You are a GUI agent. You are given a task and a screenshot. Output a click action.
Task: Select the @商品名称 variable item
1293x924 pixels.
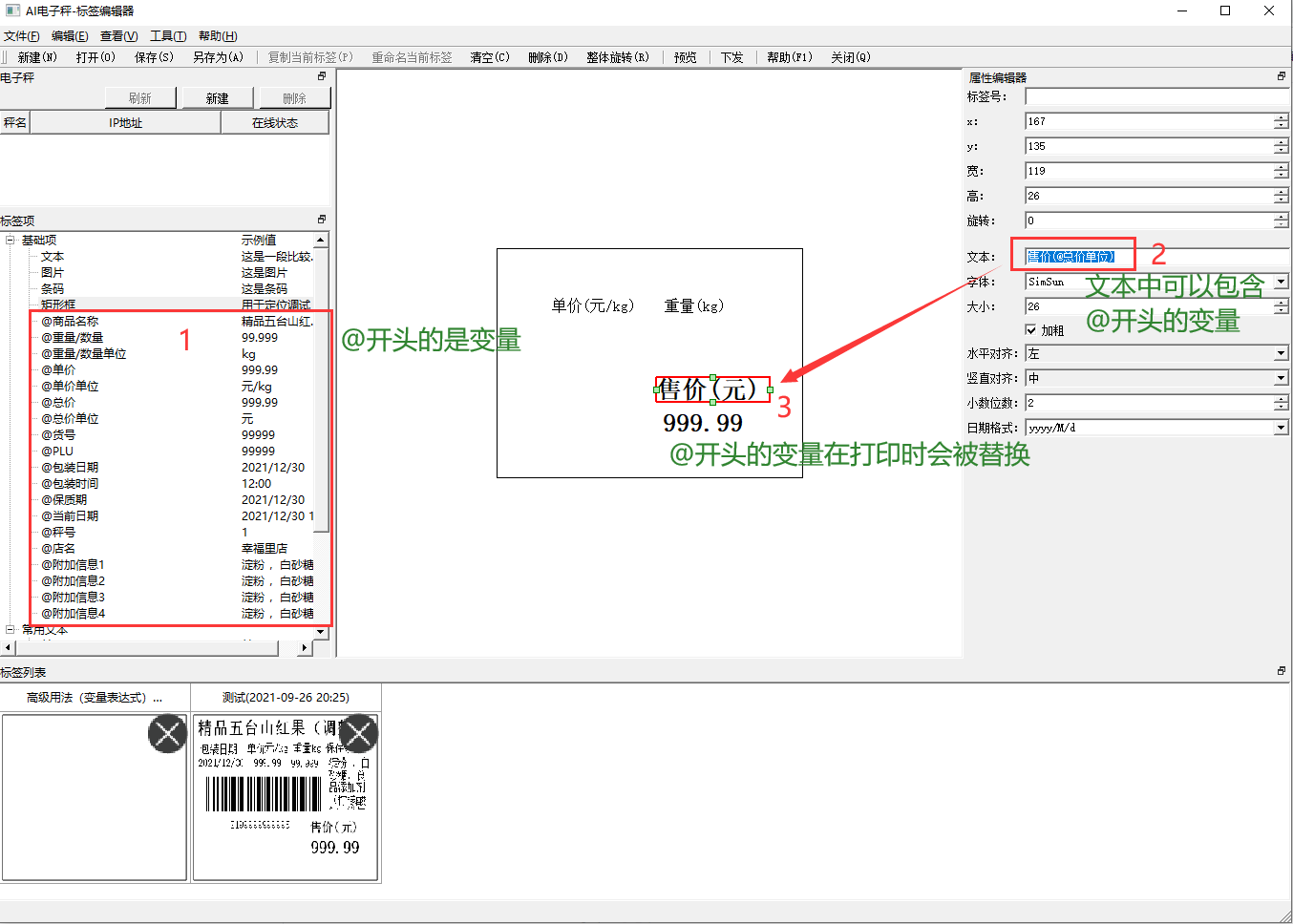pos(70,322)
